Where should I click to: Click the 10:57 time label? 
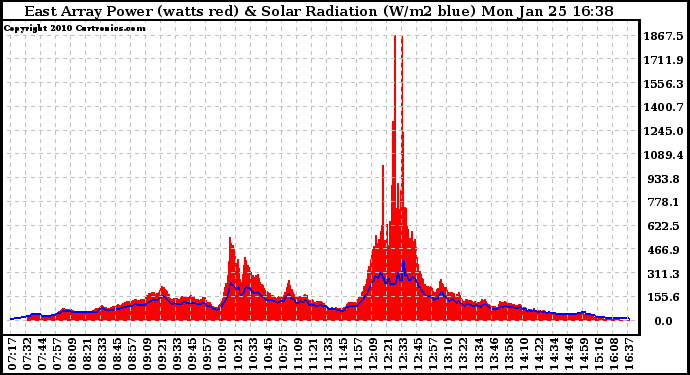tap(283, 354)
